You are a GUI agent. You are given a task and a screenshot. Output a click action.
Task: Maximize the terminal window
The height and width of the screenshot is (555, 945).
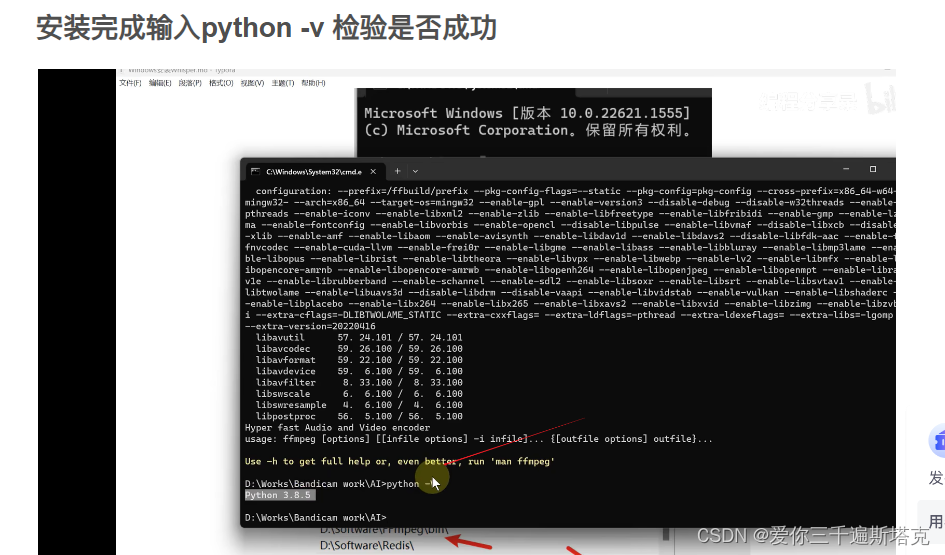[x=873, y=169]
